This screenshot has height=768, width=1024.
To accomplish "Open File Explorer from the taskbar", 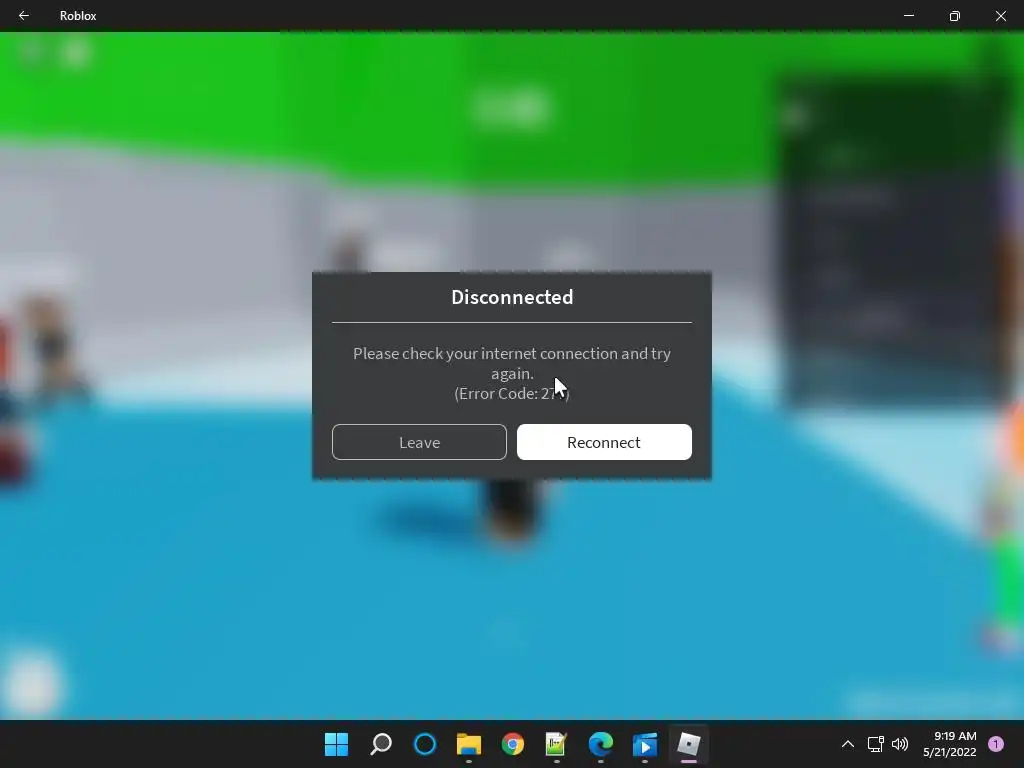I will tap(469, 744).
